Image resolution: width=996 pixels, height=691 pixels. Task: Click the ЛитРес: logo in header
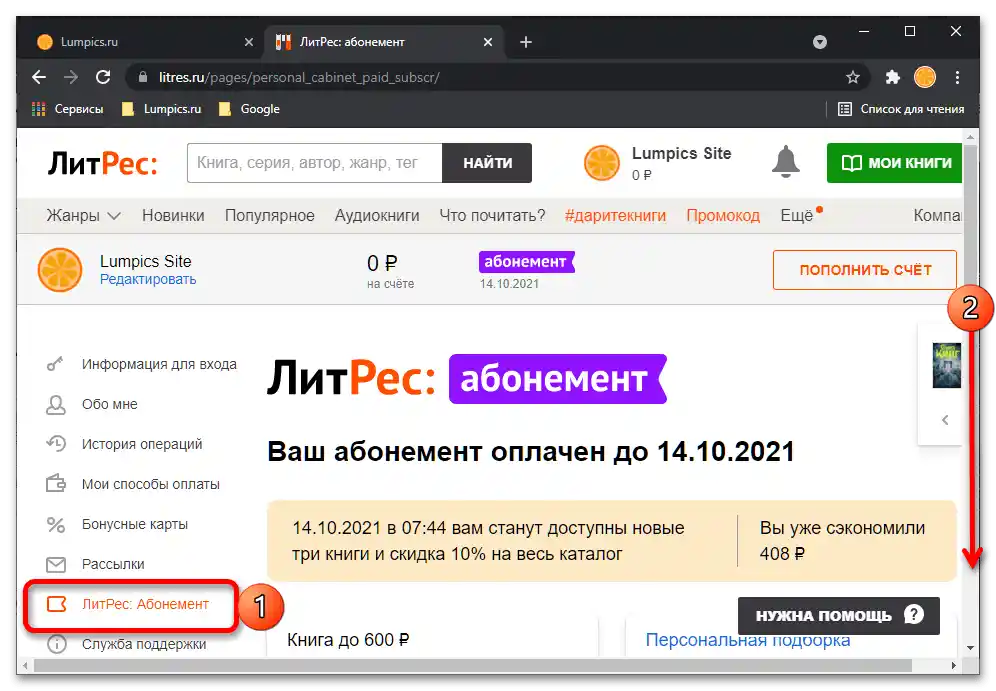pyautogui.click(x=102, y=164)
